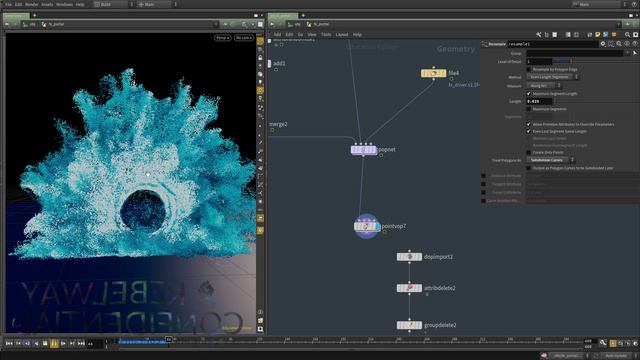Click the Length value field 0.028

point(539,101)
